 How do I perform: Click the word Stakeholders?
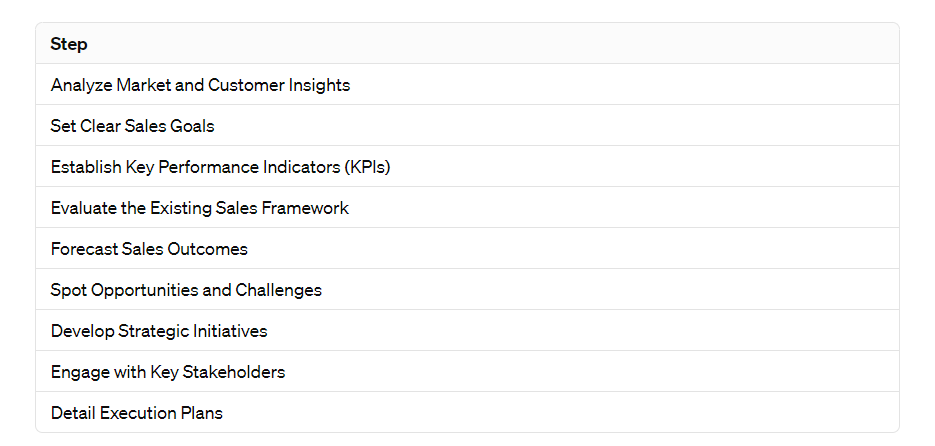[234, 372]
